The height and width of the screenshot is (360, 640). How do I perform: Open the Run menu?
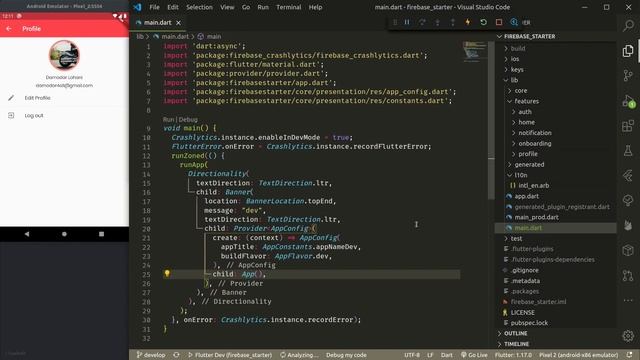(263, 7)
